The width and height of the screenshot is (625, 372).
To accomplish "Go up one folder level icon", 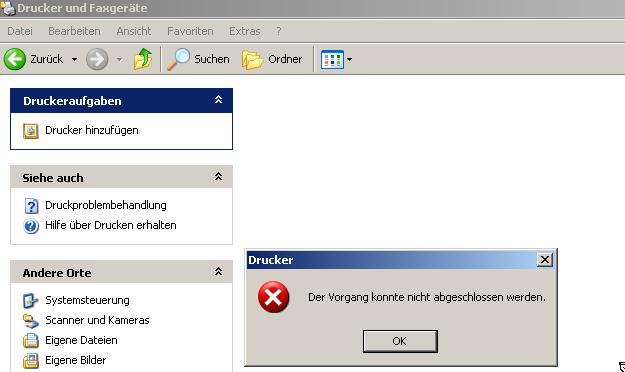I will click(143, 59).
